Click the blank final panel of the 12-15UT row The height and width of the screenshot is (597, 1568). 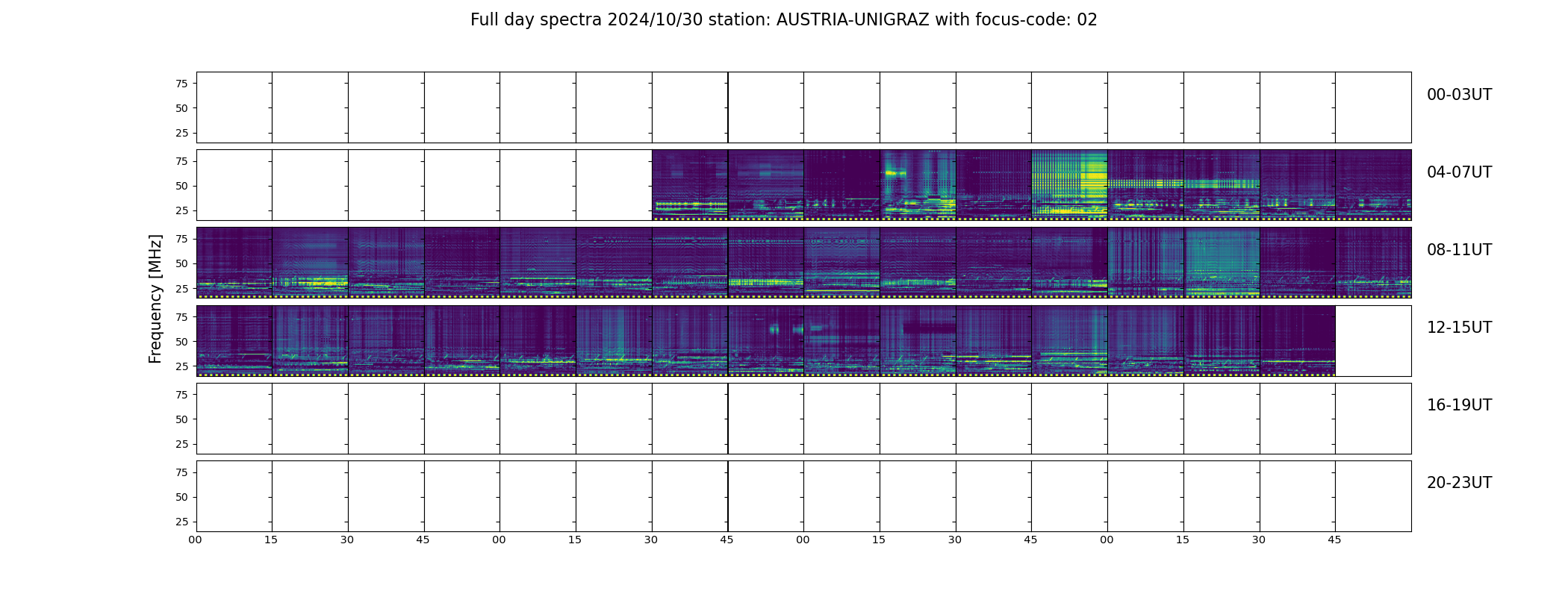click(x=1373, y=340)
